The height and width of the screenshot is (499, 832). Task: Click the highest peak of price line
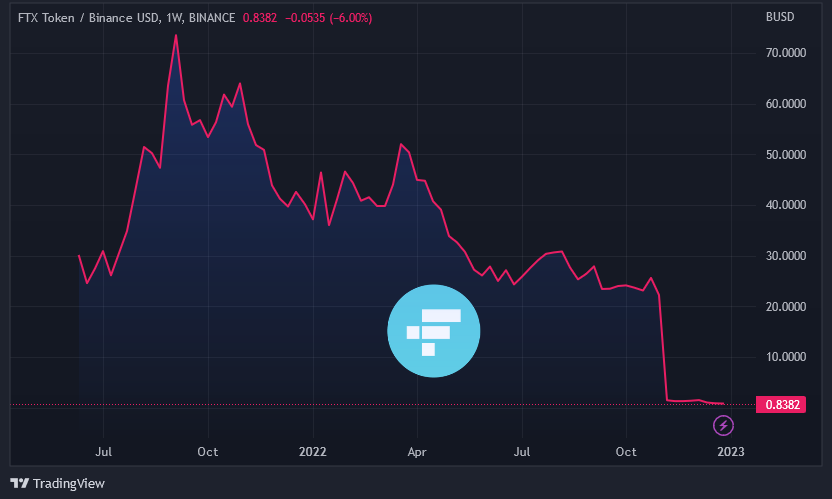coord(176,35)
